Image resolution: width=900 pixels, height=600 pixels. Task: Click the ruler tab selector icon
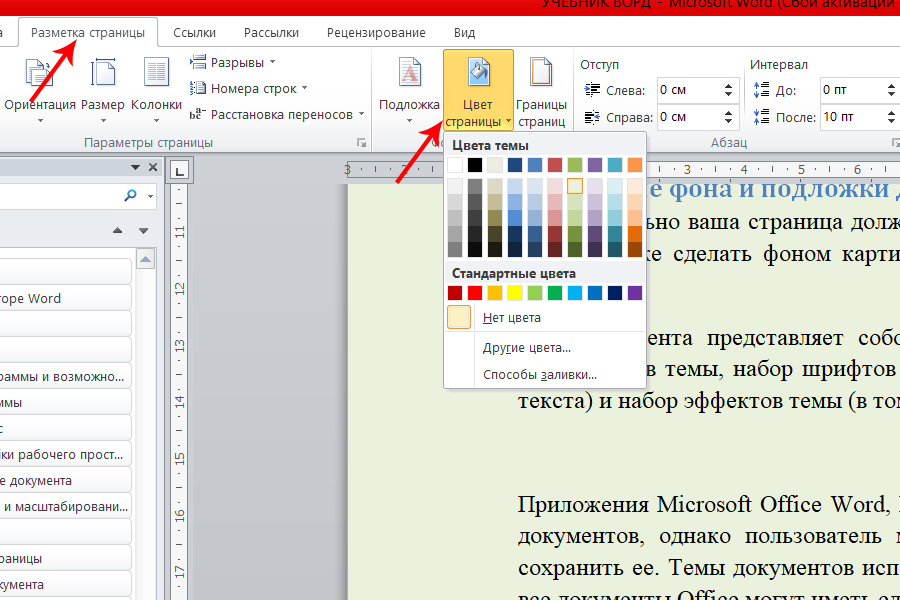(180, 172)
